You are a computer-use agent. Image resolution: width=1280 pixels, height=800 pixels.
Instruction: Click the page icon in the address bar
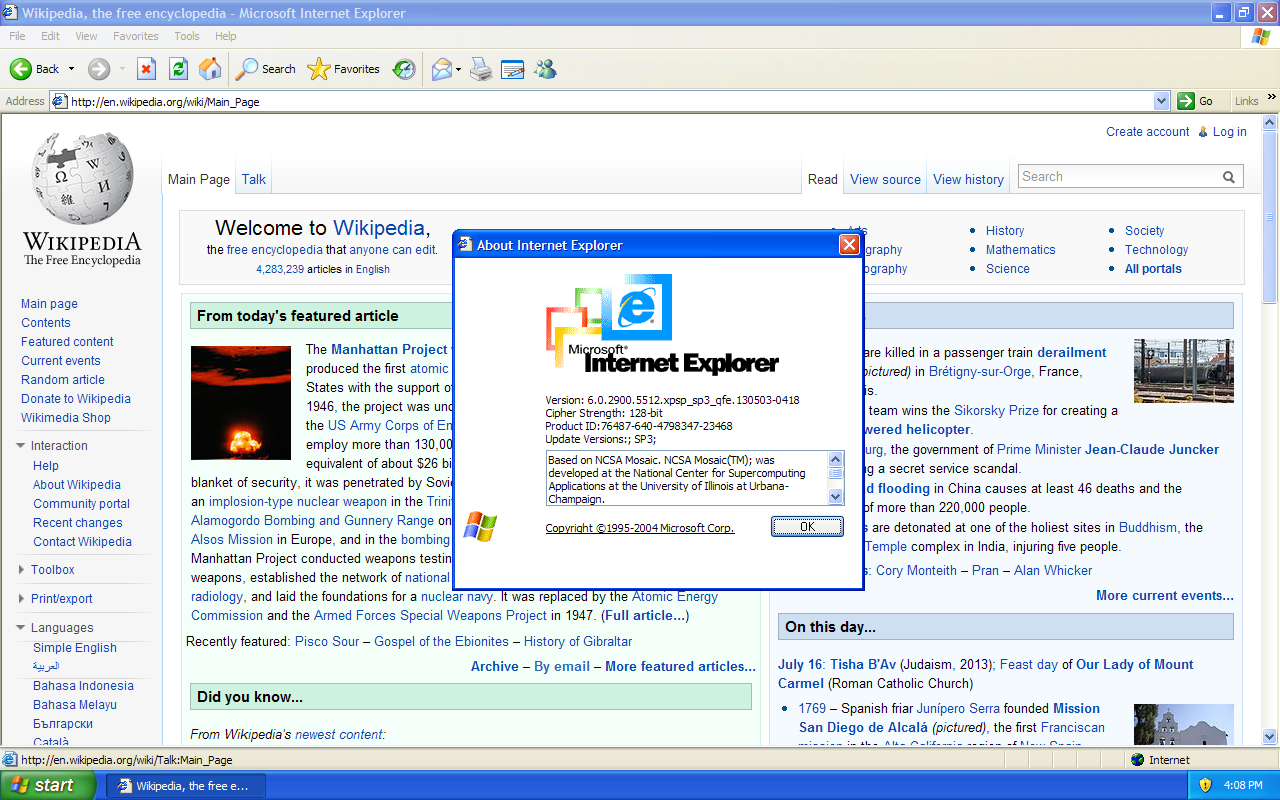point(60,101)
